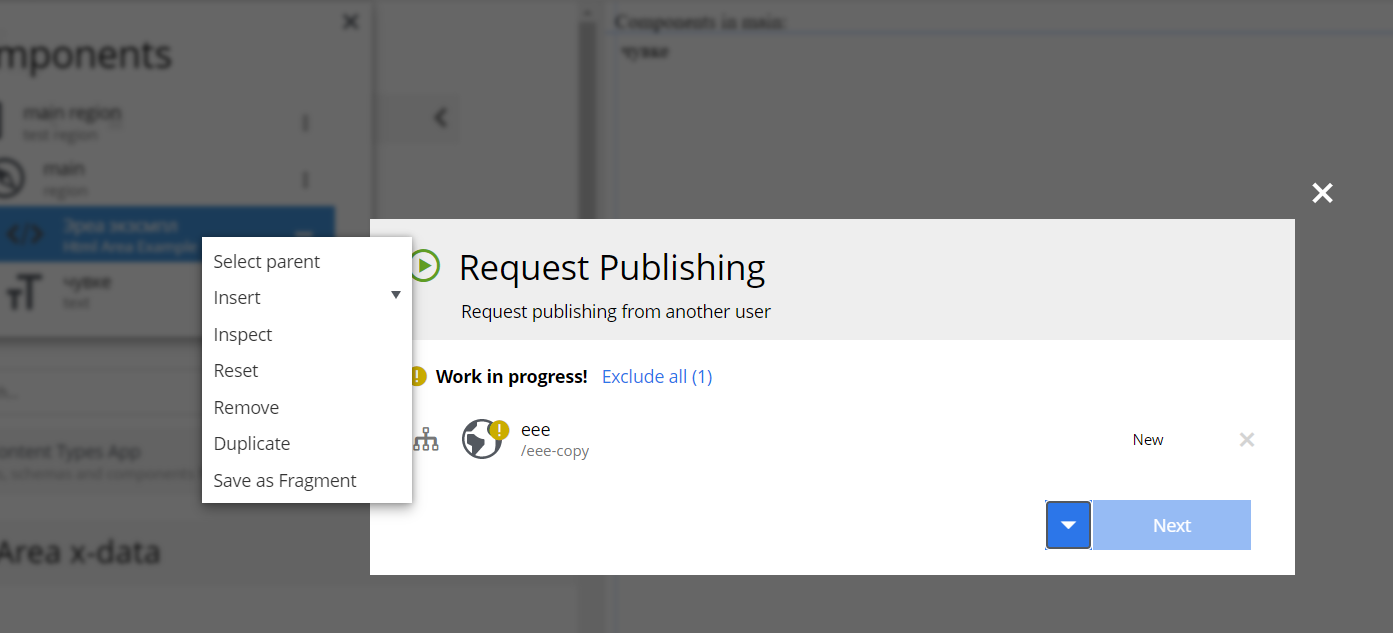Click the site hierarchy icon beside eee

[x=426, y=439]
